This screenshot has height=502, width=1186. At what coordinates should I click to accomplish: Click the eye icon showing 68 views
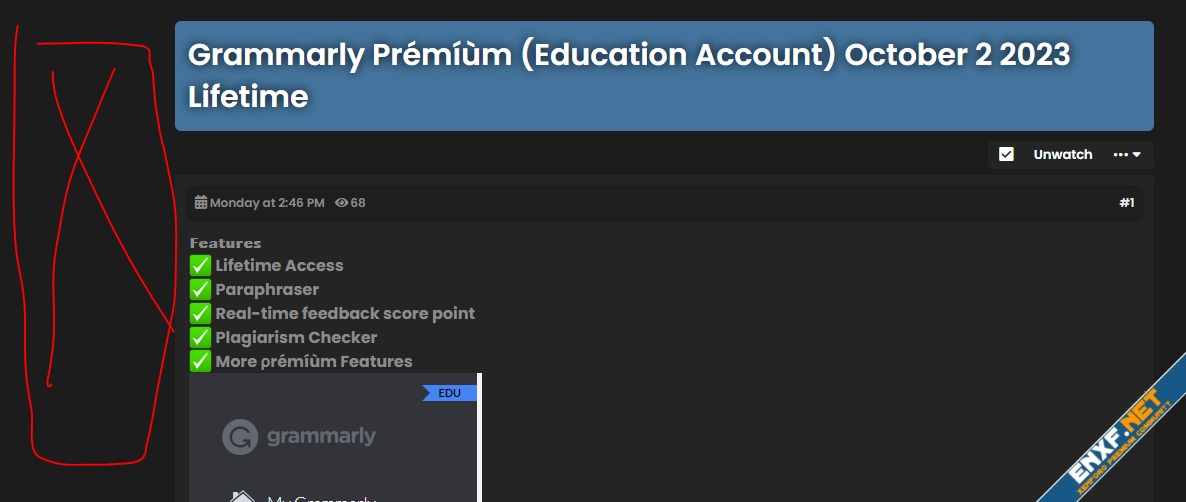(x=341, y=203)
